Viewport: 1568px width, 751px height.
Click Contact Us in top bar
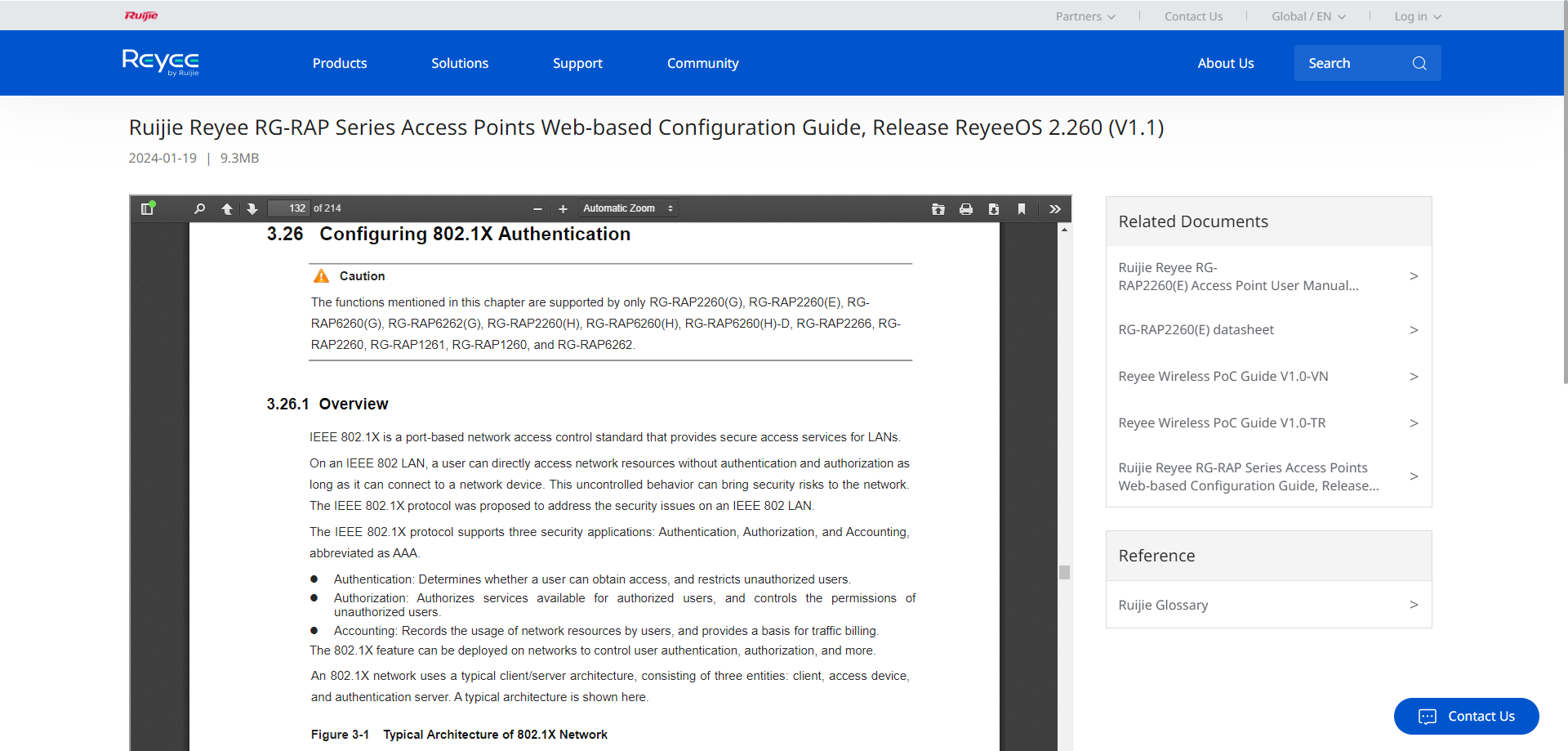point(1193,16)
